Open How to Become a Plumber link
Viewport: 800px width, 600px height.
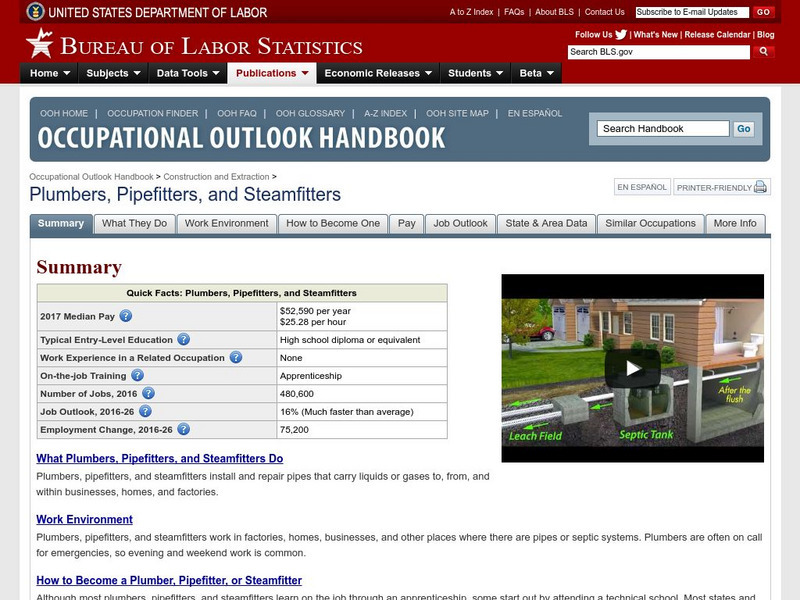pos(169,580)
